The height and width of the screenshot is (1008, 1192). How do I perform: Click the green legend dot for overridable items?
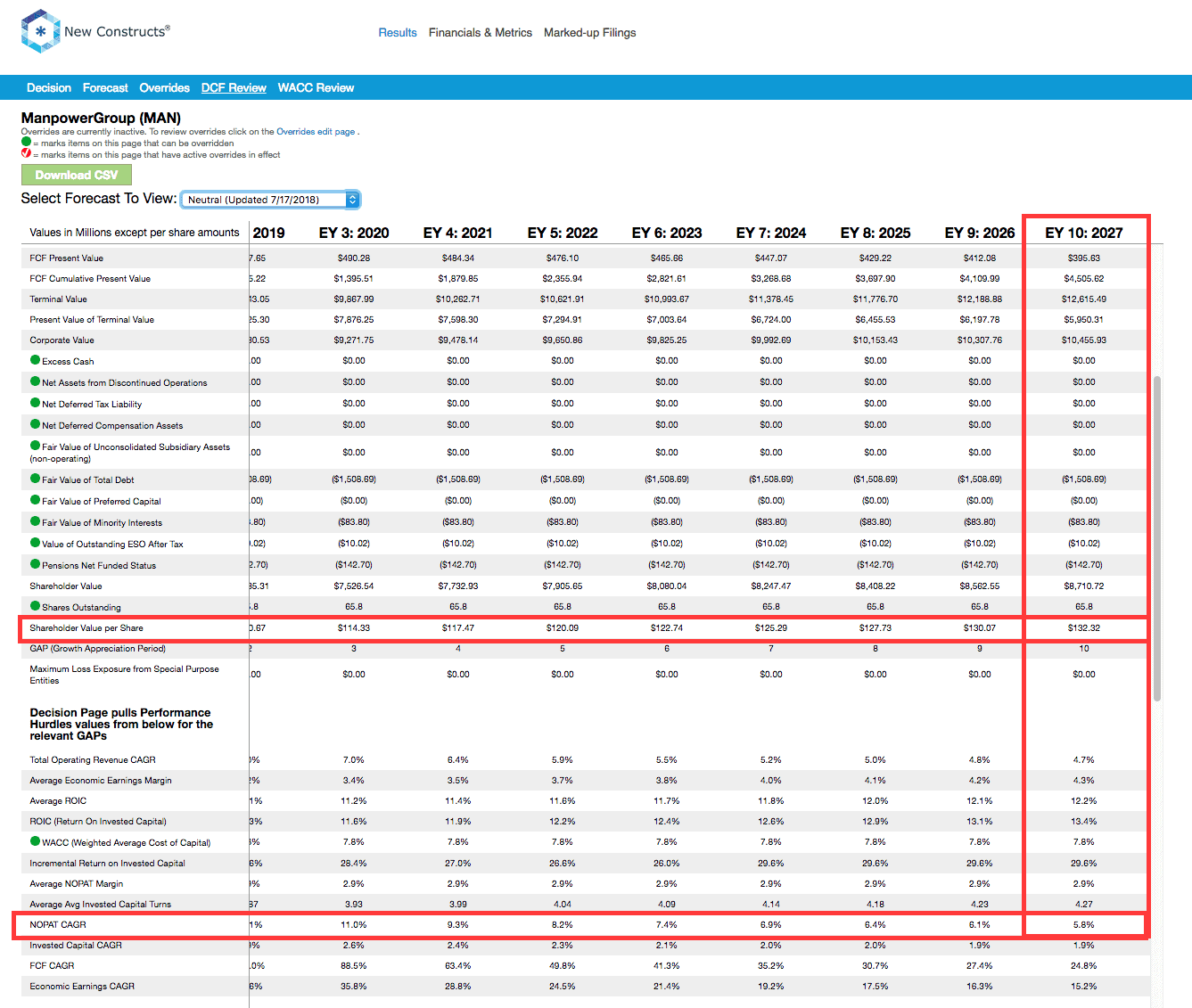[26, 142]
